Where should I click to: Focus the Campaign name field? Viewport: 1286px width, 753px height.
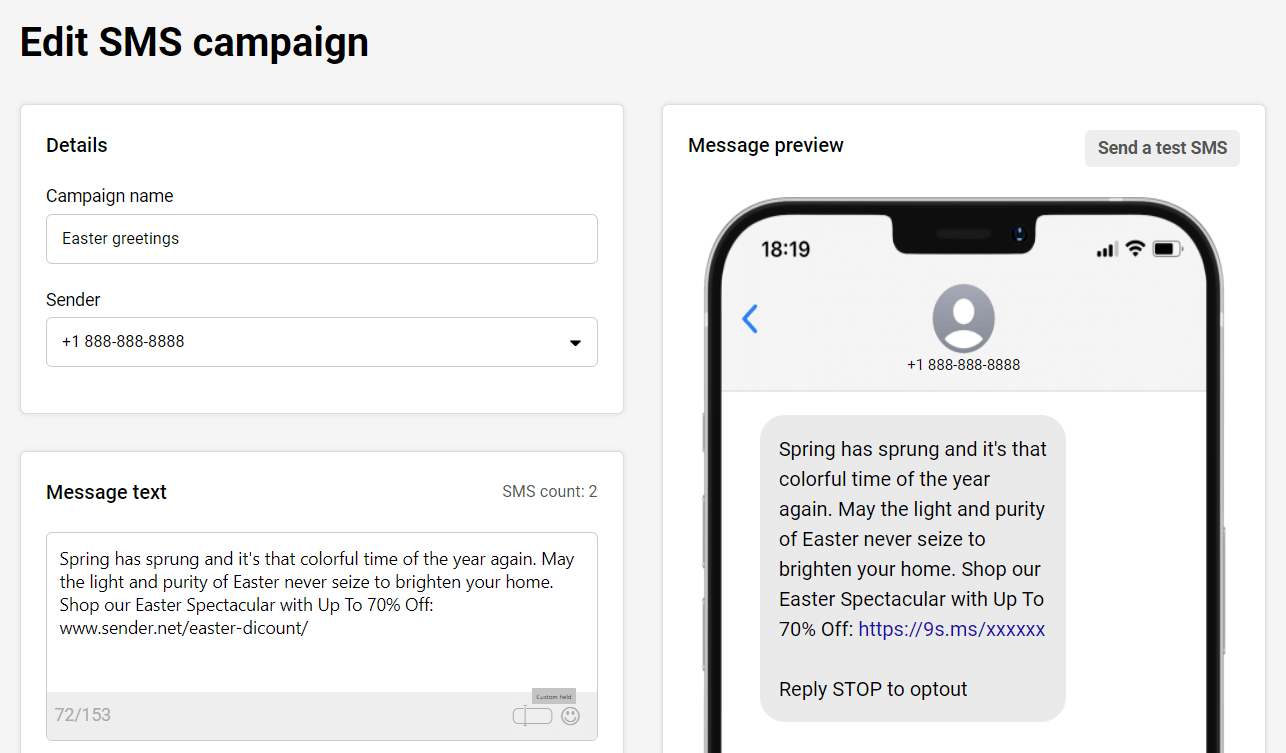pyautogui.click(x=322, y=239)
